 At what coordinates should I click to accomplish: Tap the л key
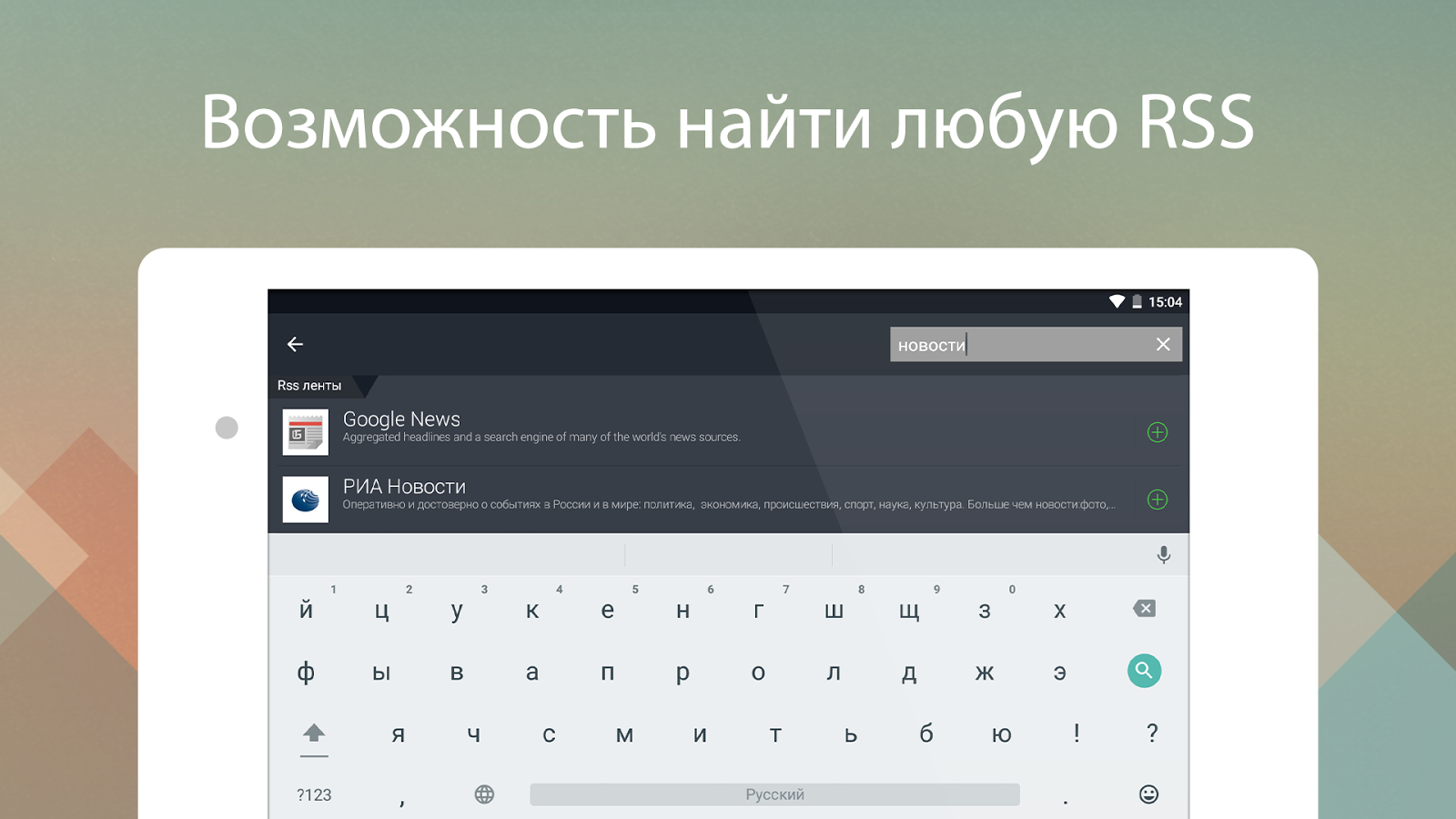coord(834,672)
